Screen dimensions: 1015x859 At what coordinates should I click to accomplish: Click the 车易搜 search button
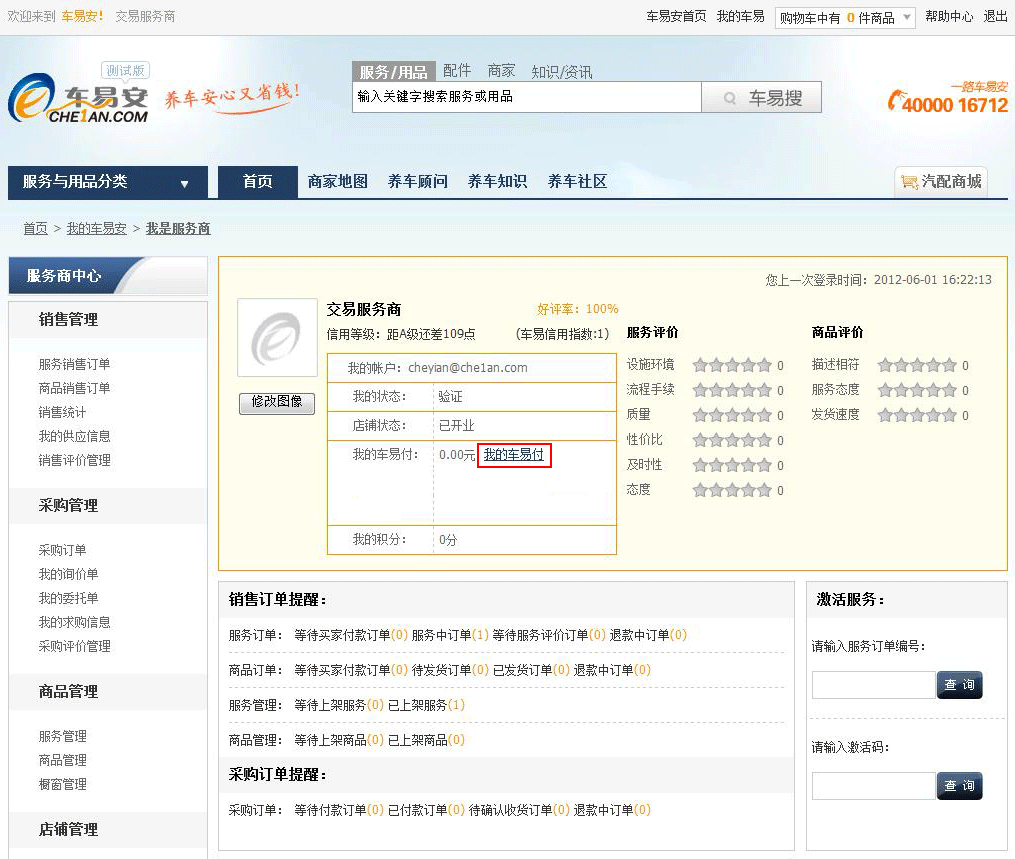tap(762, 98)
